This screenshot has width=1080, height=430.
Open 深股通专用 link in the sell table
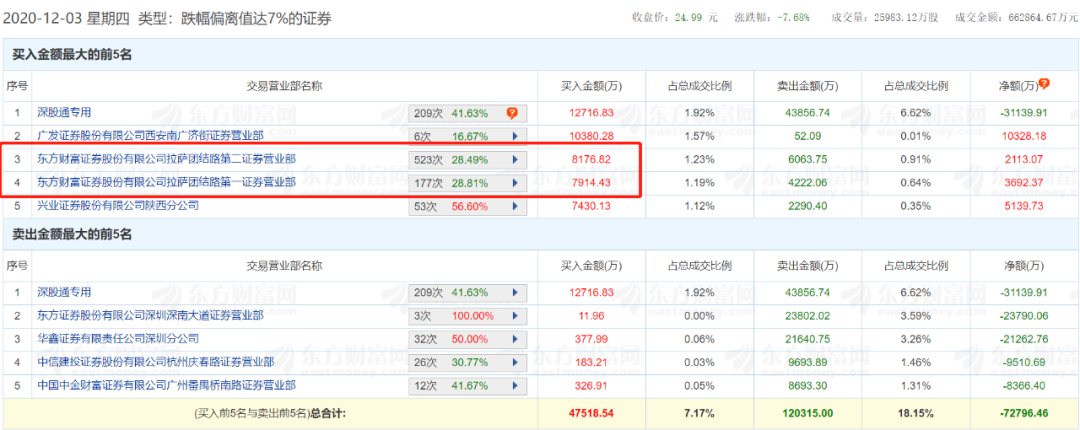pos(63,292)
